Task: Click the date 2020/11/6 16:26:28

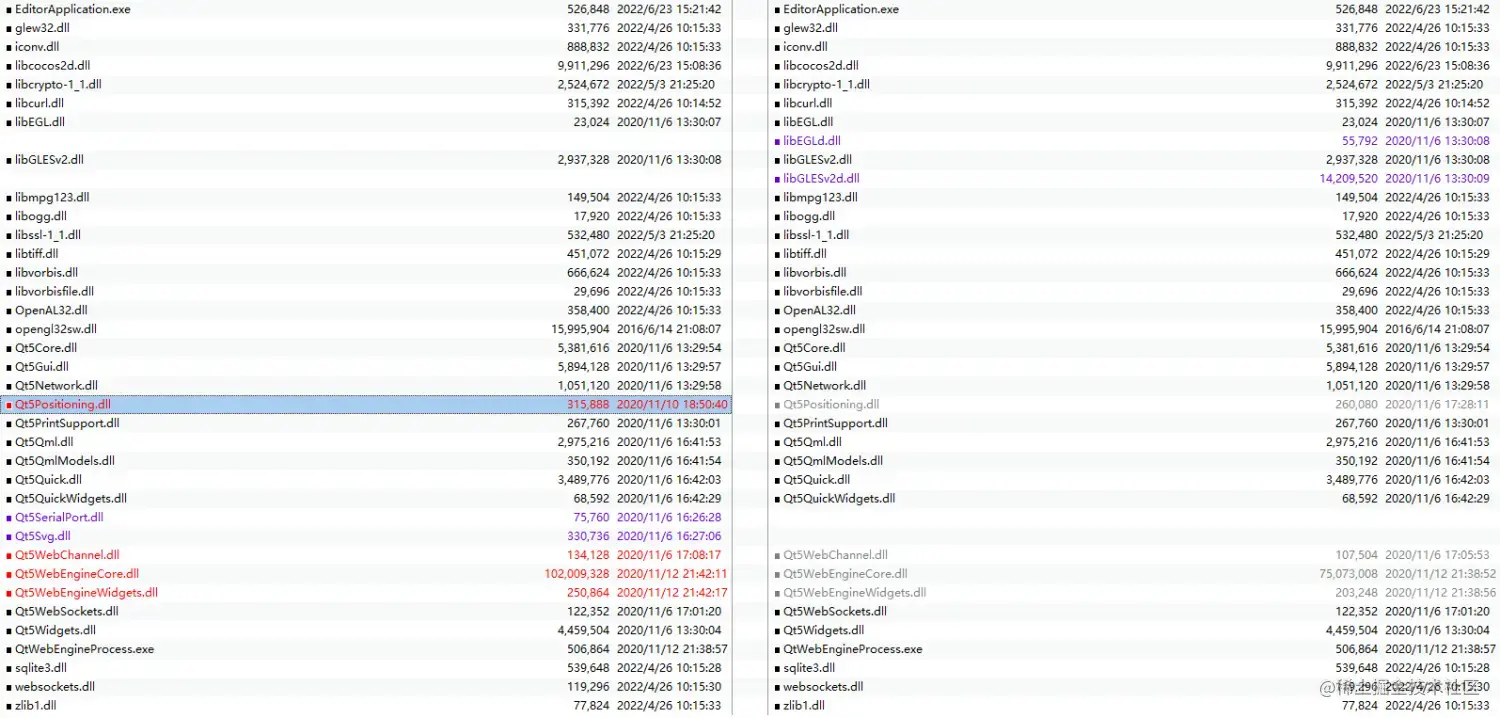Action: (669, 518)
